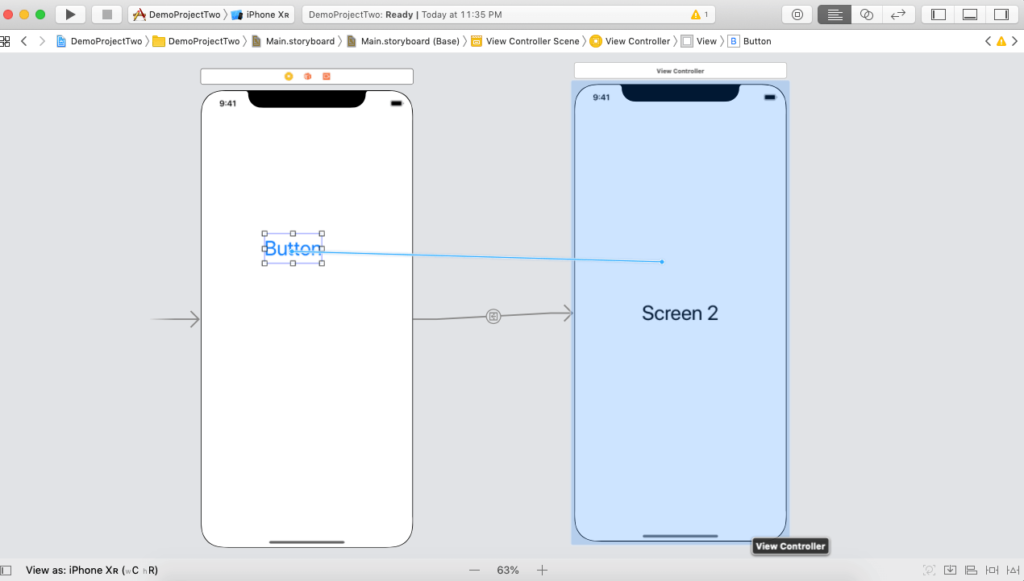Open the Align constraints icon
Image resolution: width=1024 pixels, height=581 pixels.
point(971,570)
